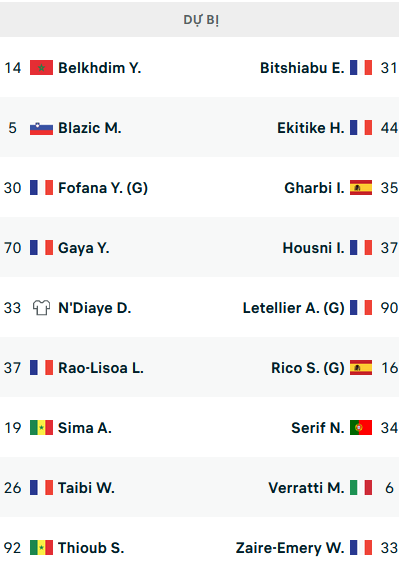Click the Senegal flag beside Thioub S.
The image size is (399, 583).
(x=41, y=548)
